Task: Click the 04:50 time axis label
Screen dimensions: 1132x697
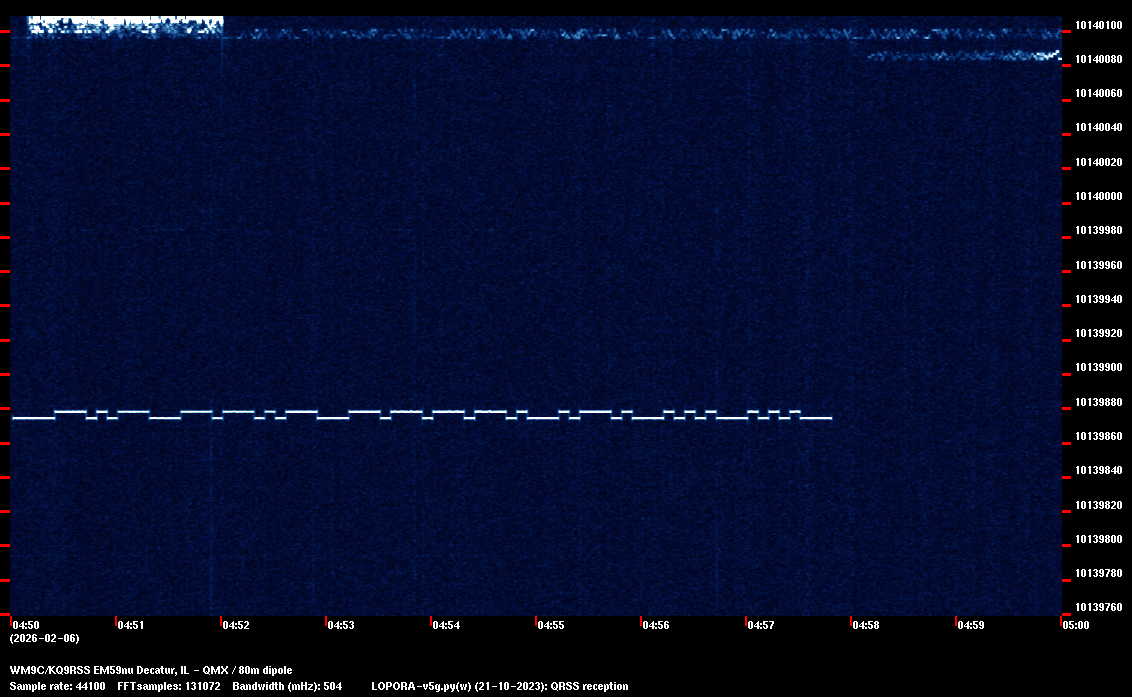Action: pyautogui.click(x=26, y=625)
